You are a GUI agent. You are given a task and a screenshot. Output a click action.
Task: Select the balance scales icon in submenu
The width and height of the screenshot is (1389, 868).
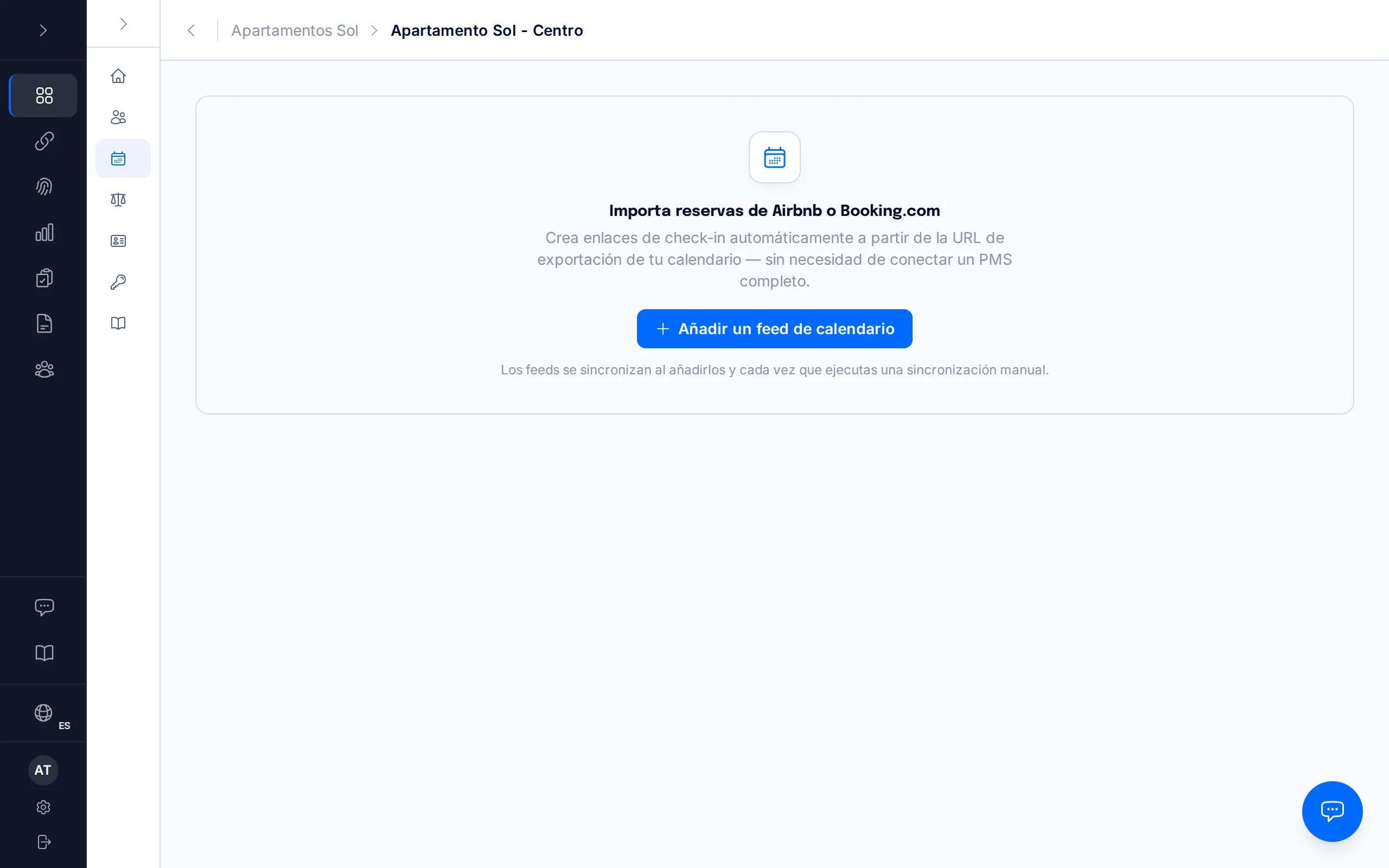point(118,199)
